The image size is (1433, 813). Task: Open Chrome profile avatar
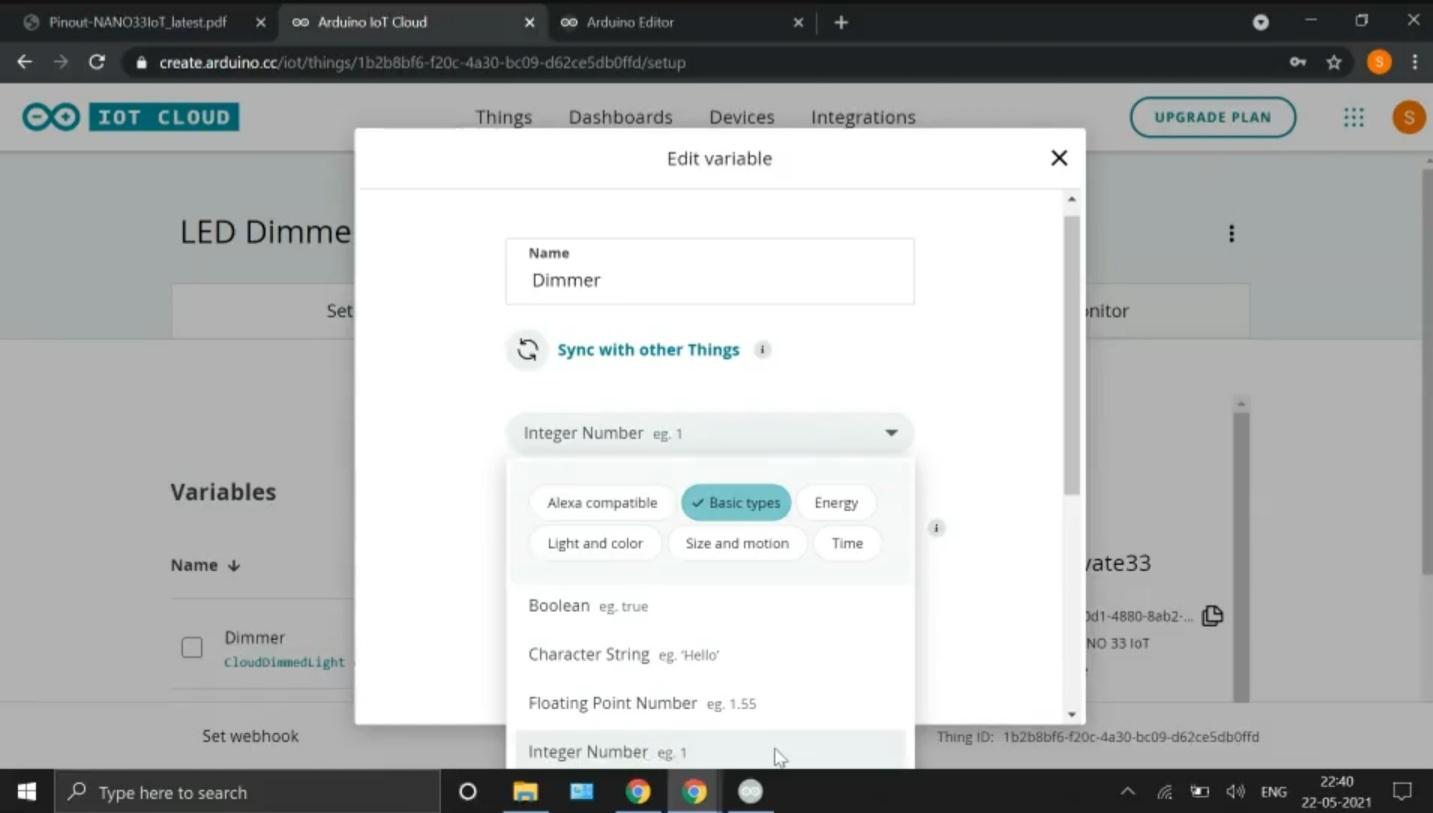point(1379,62)
